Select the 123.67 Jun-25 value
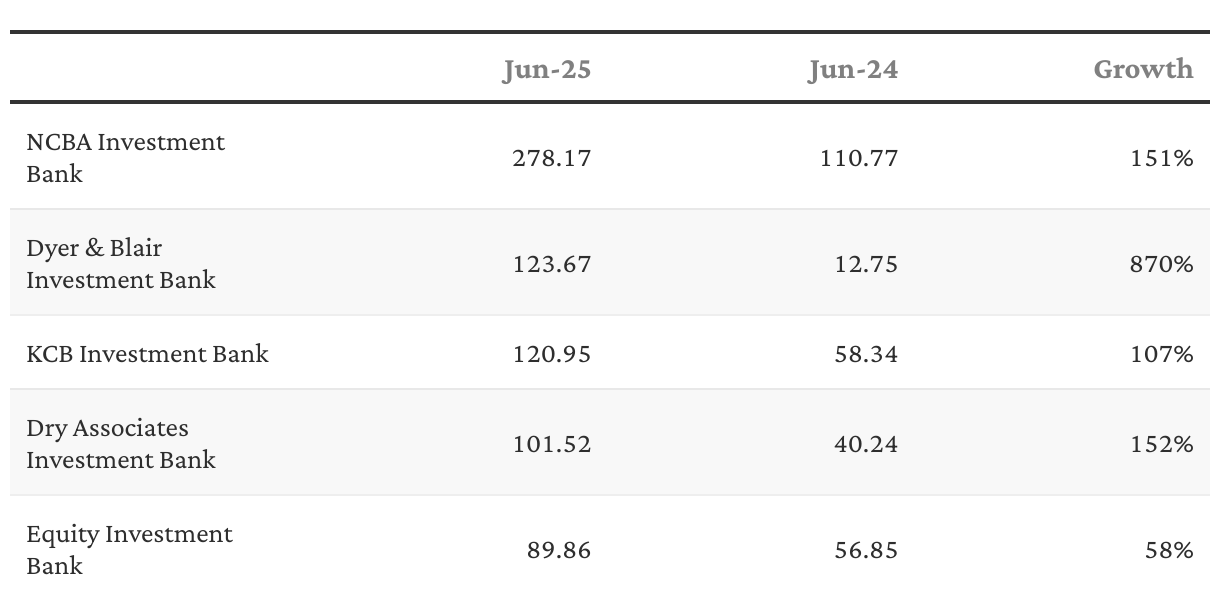 click(552, 264)
